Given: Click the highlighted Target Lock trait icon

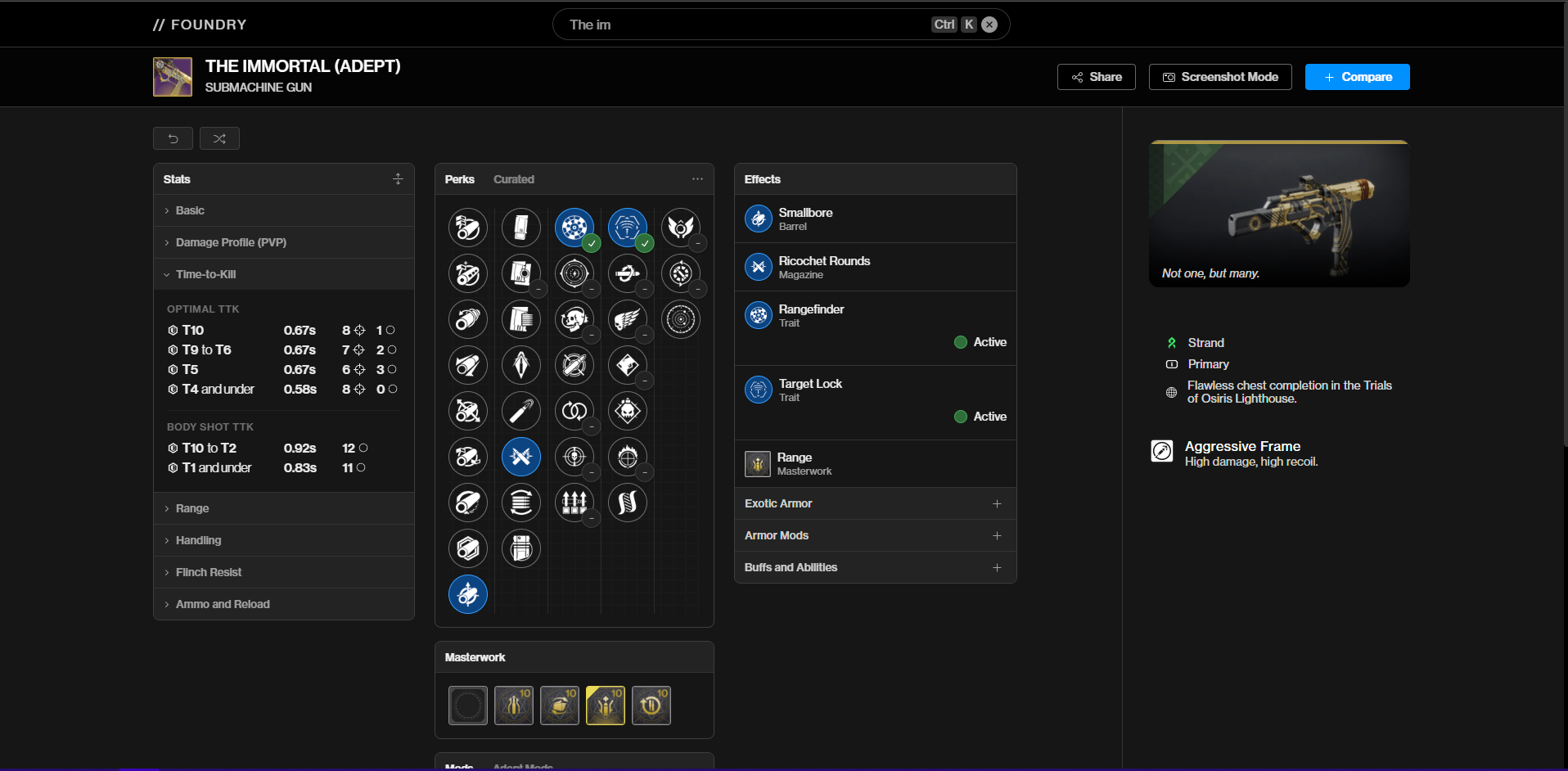Looking at the screenshot, I should [628, 228].
